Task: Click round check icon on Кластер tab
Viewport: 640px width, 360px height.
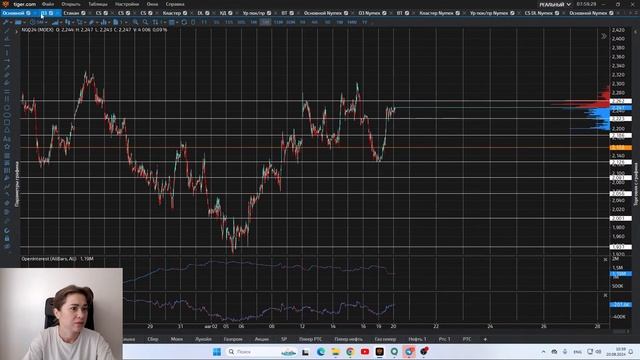Action: click(x=185, y=13)
